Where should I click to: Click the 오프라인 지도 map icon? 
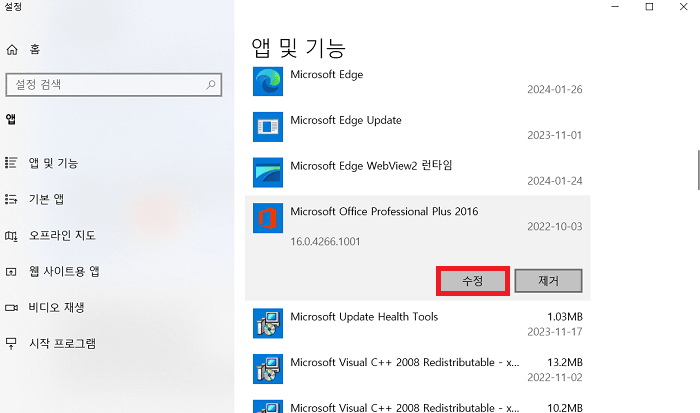[x=11, y=235]
